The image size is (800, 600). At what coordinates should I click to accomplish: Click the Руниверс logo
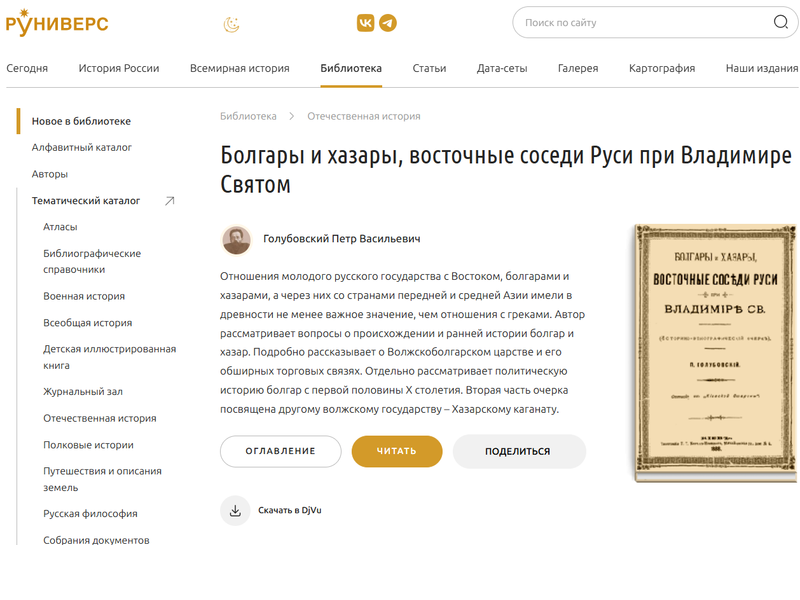pos(57,23)
